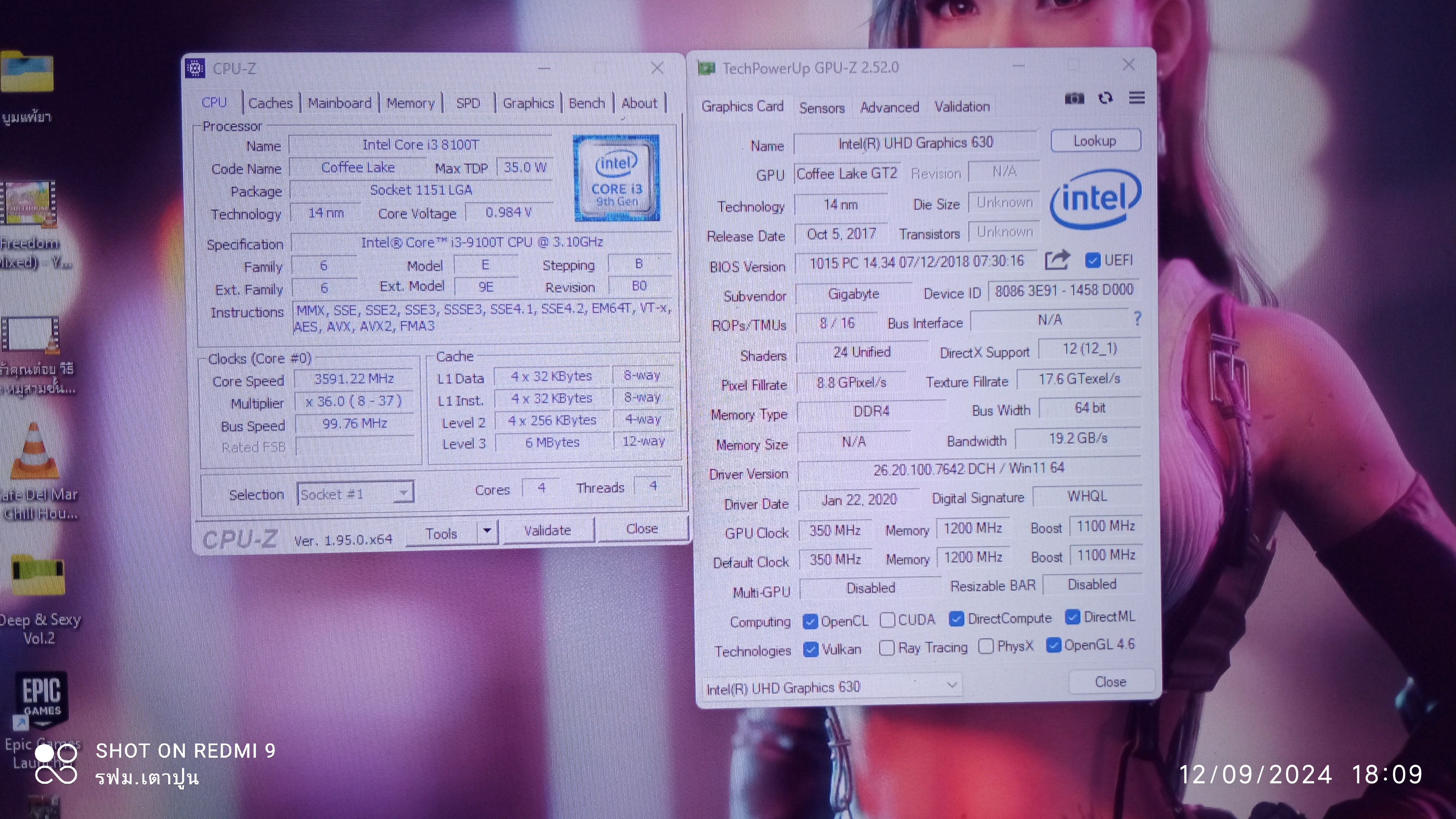This screenshot has width=1456, height=819.
Task: Open the Sensors tab in GPU-Z
Action: [821, 108]
